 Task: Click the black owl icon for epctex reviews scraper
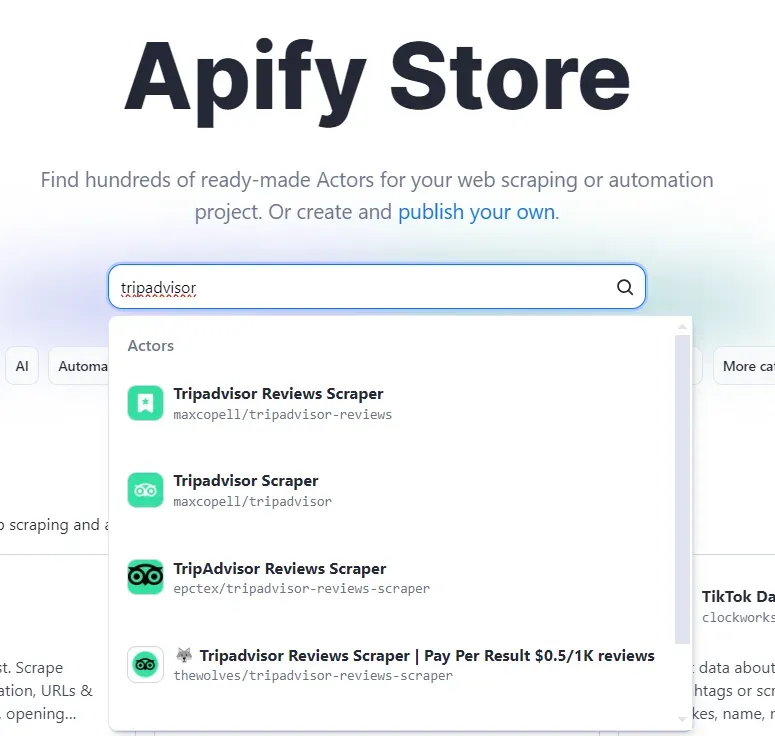pyautogui.click(x=145, y=577)
